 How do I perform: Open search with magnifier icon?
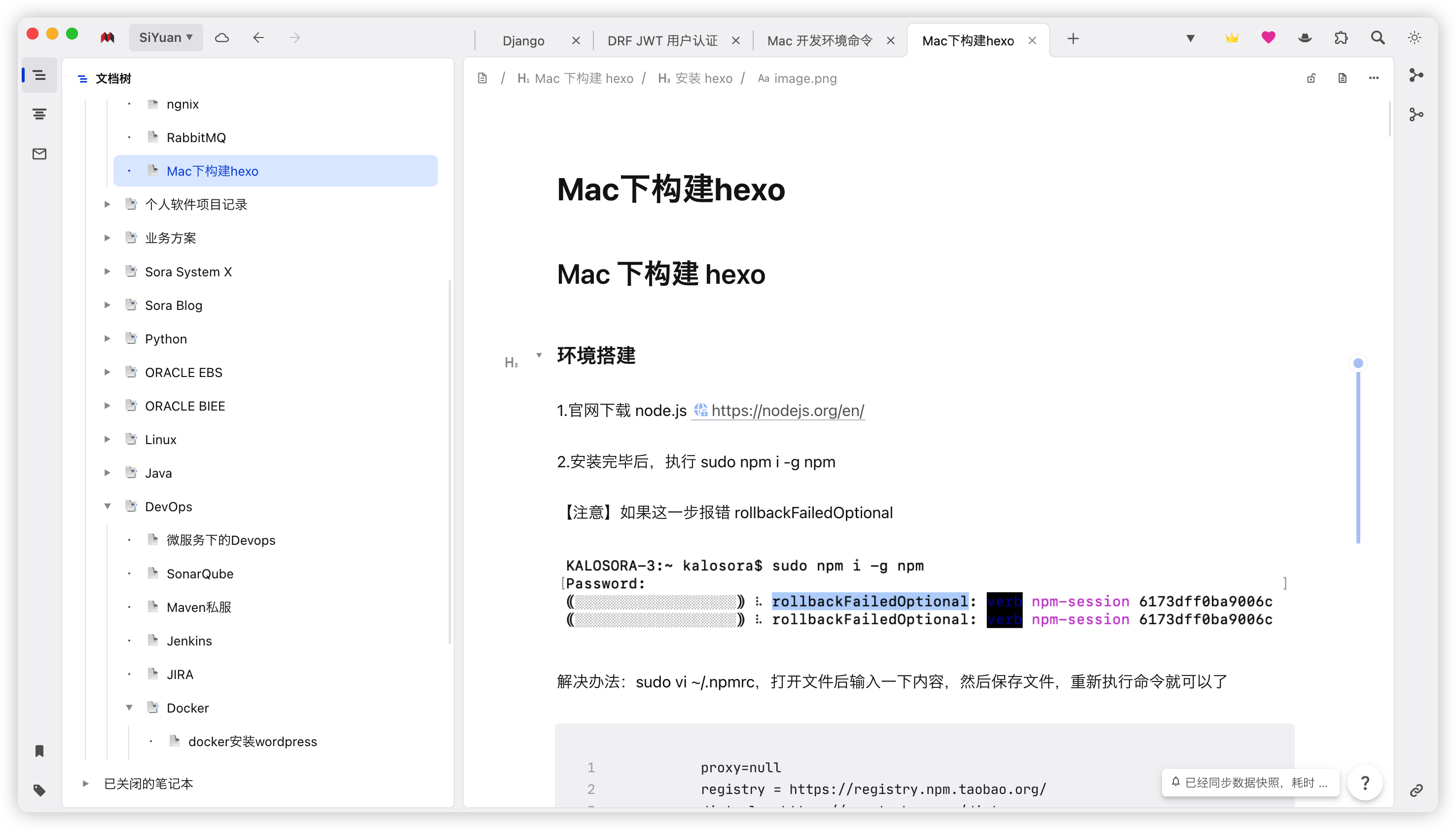pyautogui.click(x=1378, y=38)
